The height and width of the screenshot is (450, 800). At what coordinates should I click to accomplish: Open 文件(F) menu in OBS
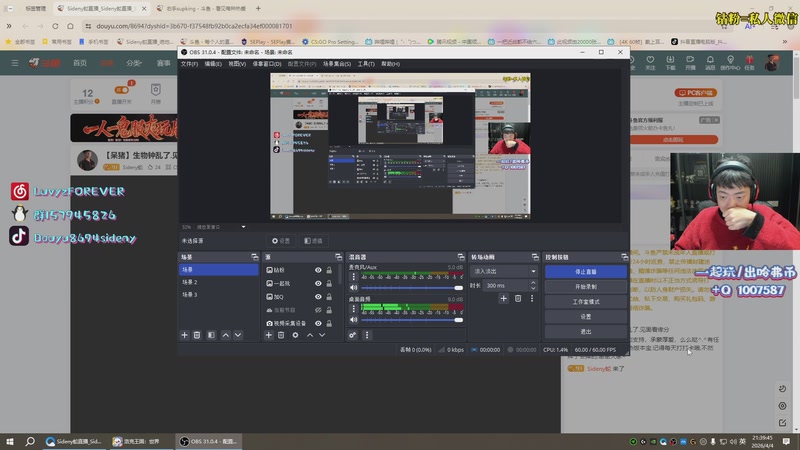pyautogui.click(x=189, y=64)
